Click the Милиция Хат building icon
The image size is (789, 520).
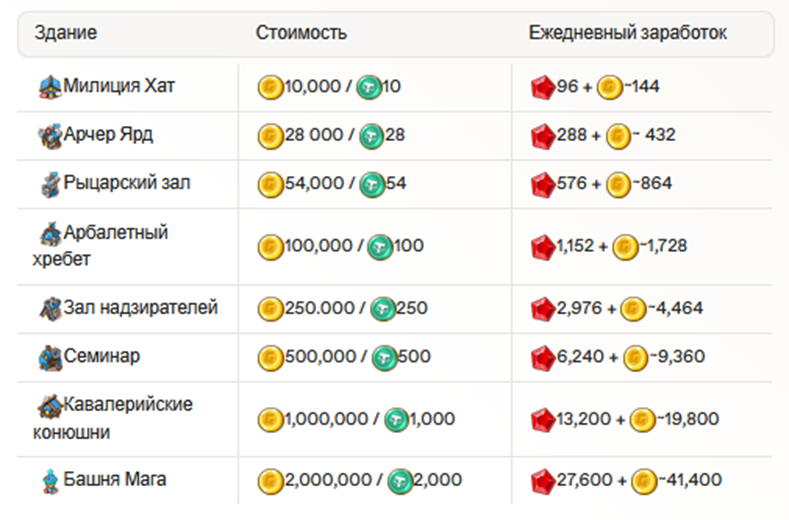click(50, 86)
